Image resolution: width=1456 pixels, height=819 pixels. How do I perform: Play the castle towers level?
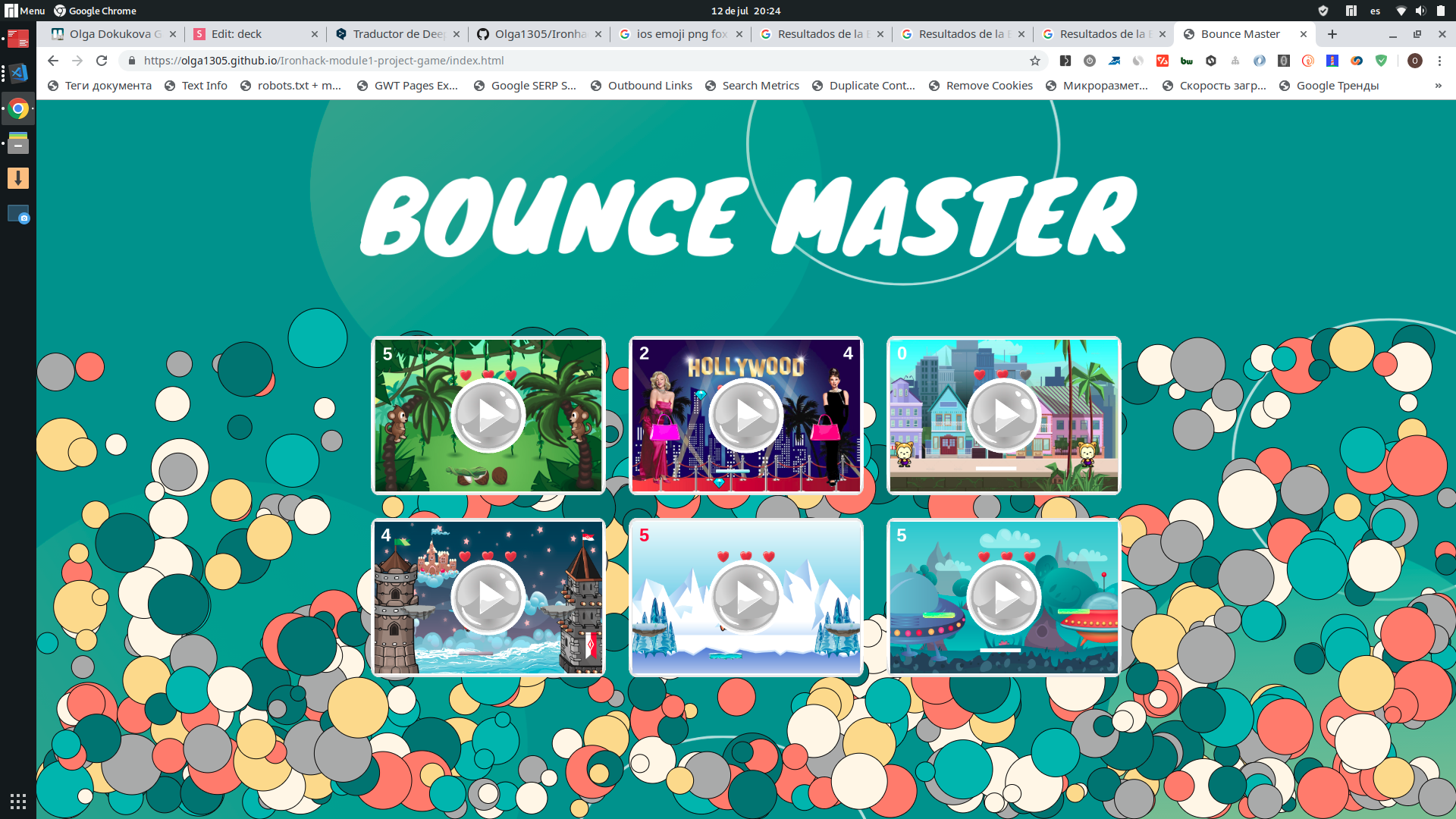click(488, 598)
